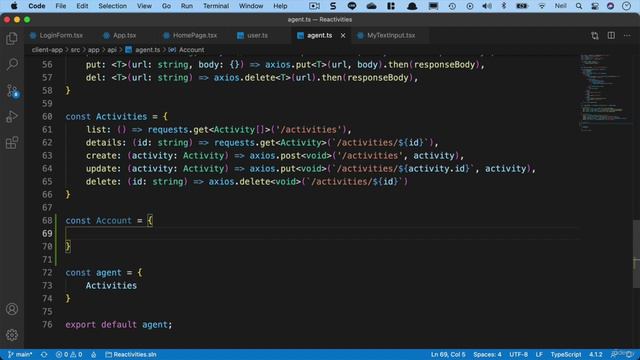Click the Bluetooth menu bar icon
Viewport: 640px width, 360px height.
tap(504, 6)
